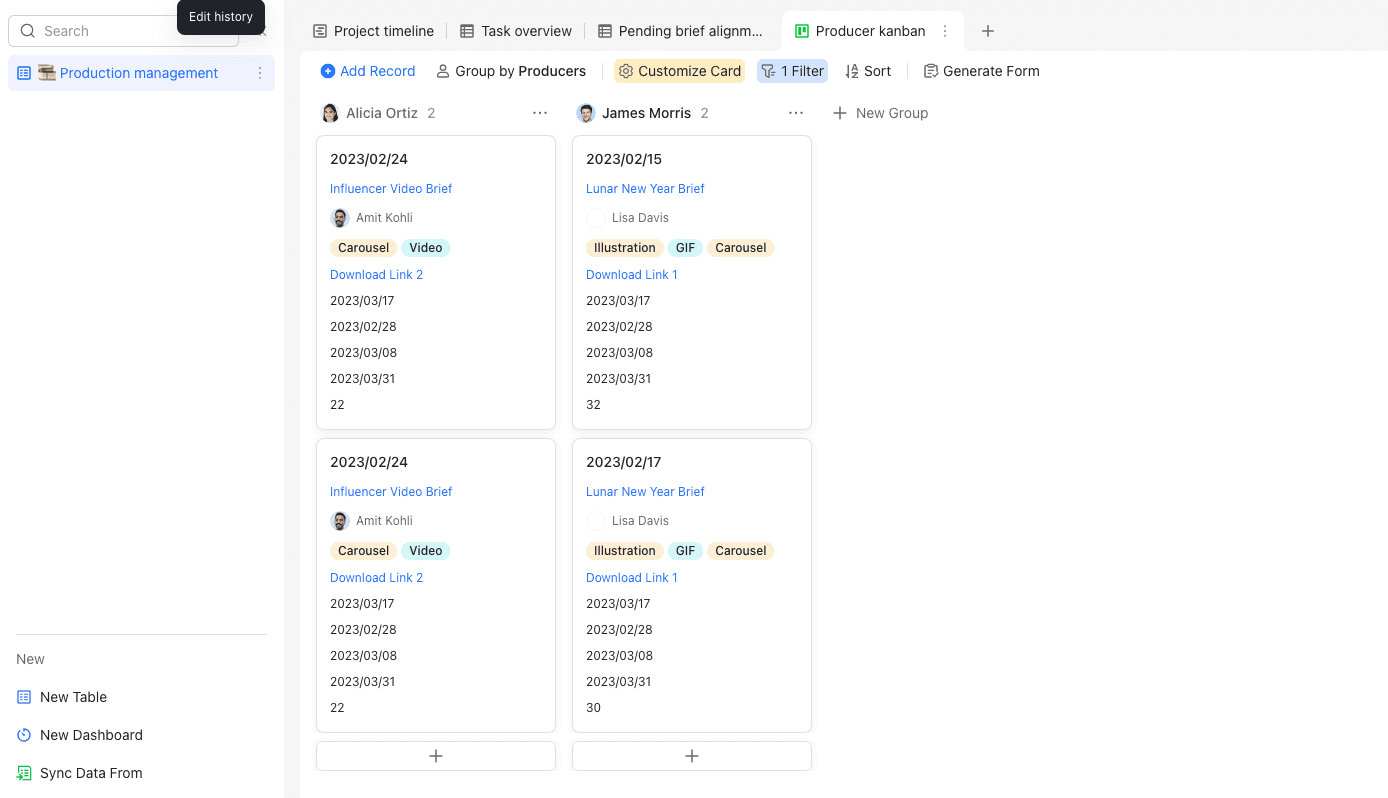Click Generate Form
The width and height of the screenshot is (1388, 798).
pos(981,71)
